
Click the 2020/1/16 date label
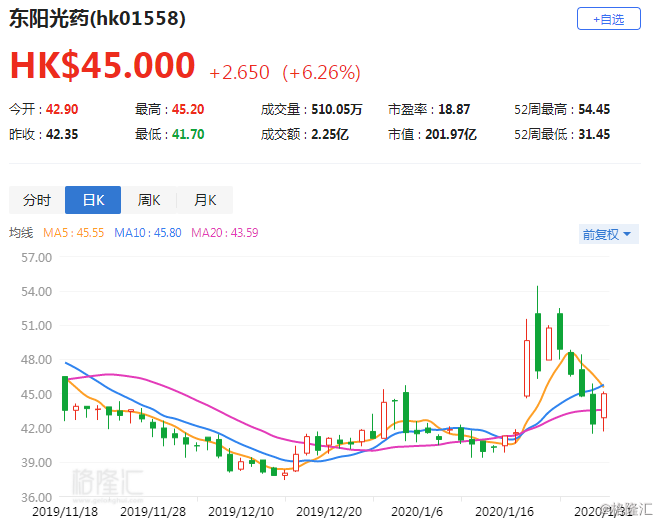[504, 512]
